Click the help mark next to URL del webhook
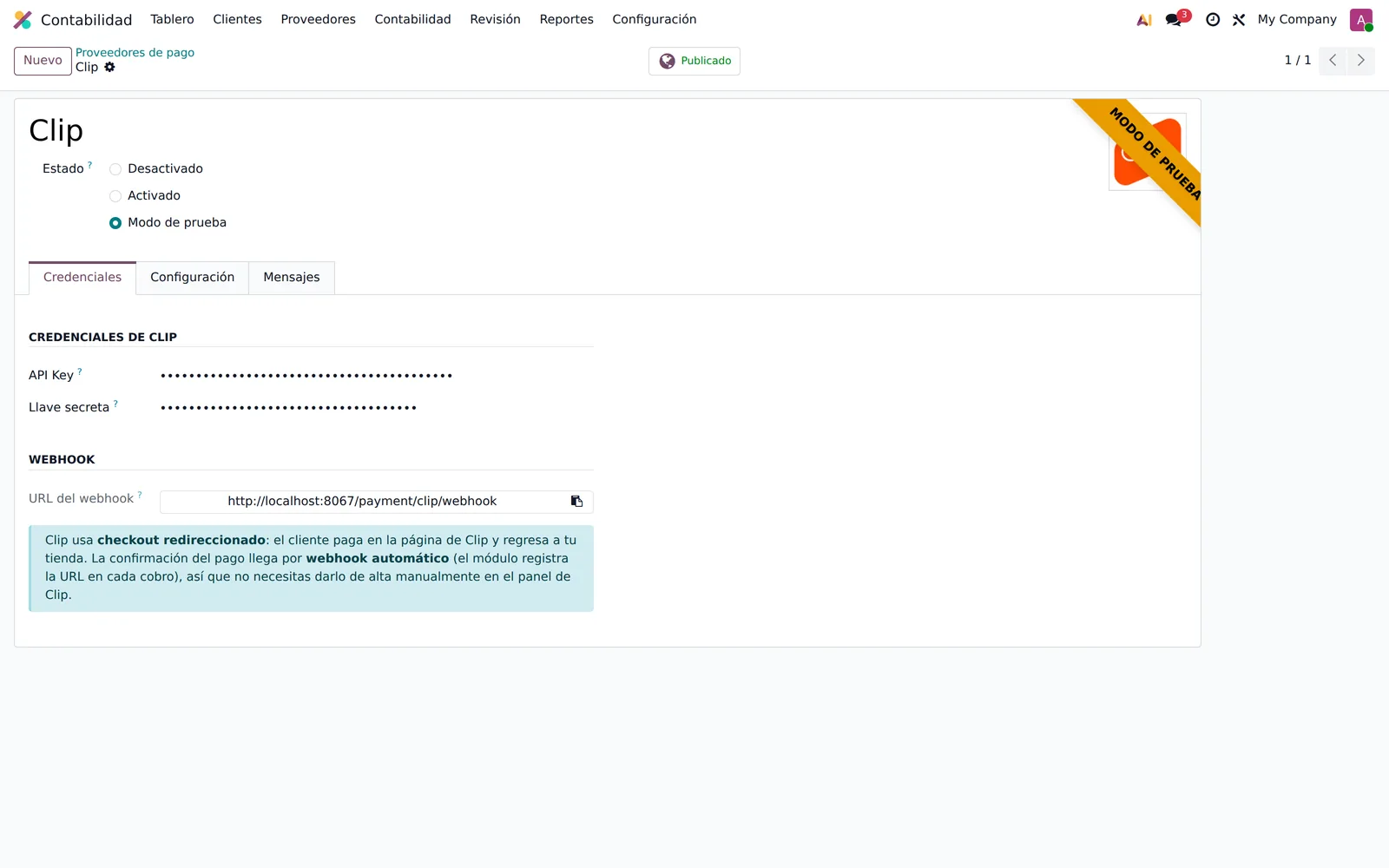 point(140,495)
